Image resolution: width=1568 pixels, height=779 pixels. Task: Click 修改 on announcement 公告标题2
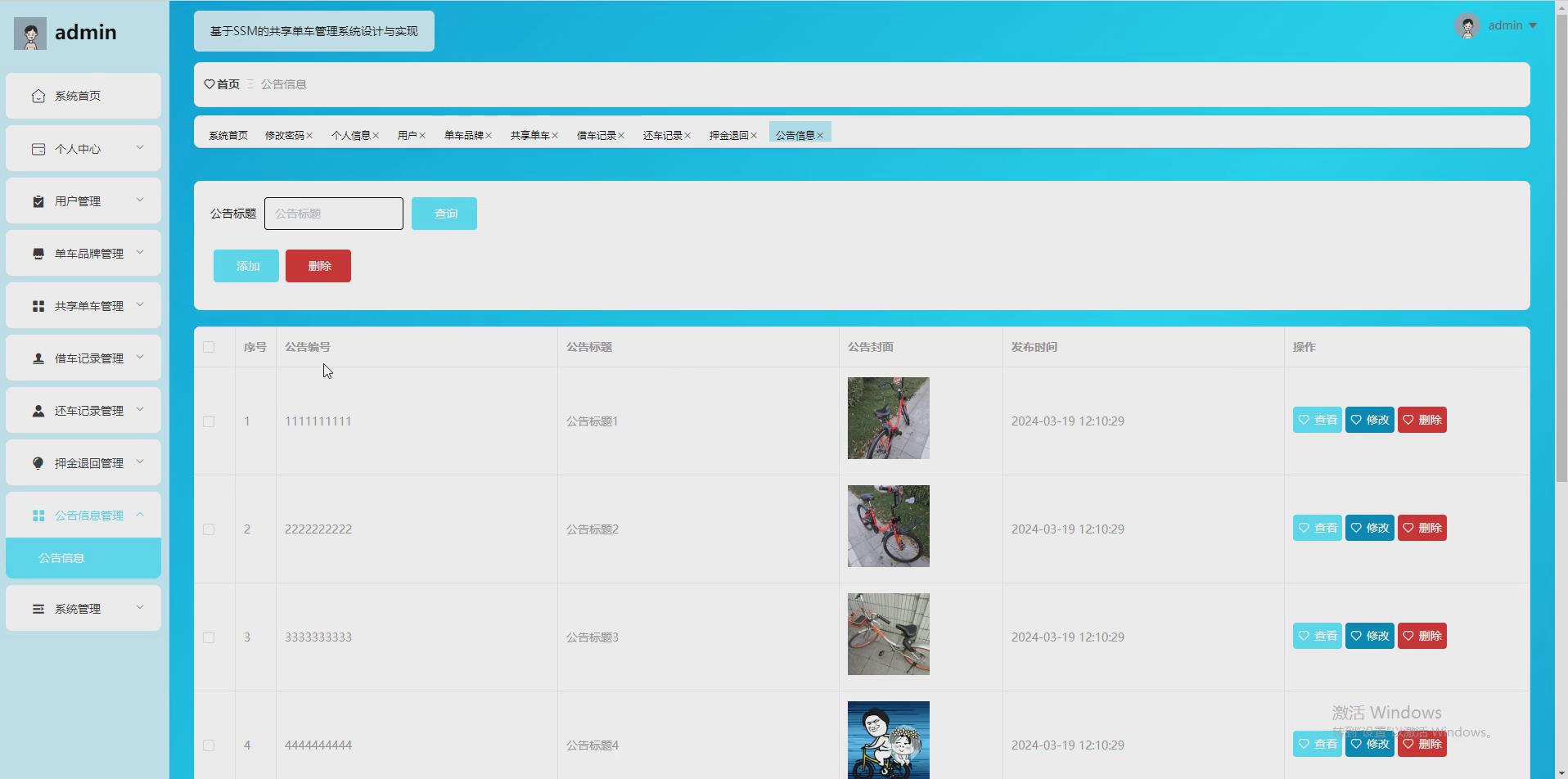pos(1369,528)
